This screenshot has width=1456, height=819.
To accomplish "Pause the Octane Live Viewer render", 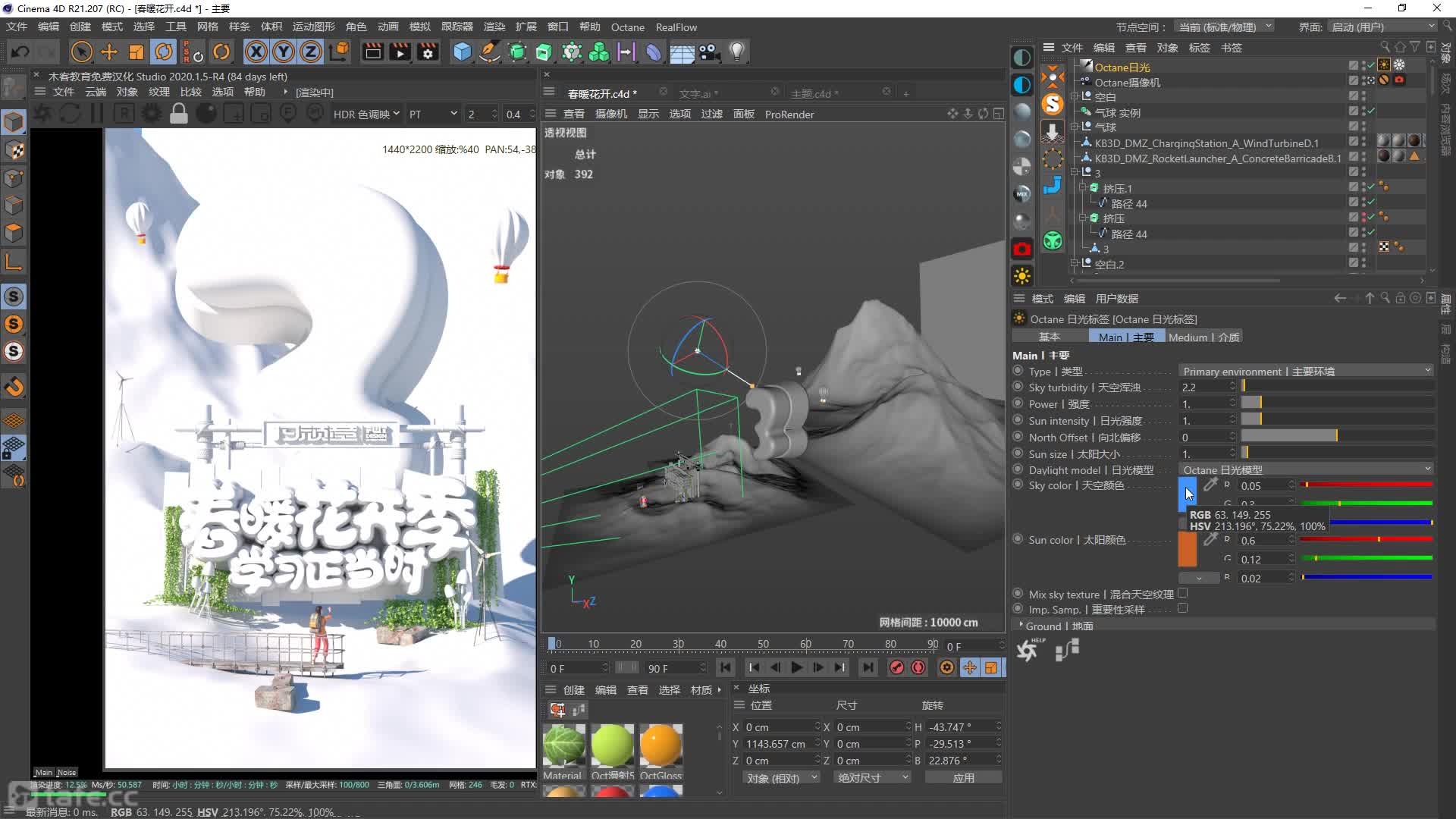I will 97,114.
